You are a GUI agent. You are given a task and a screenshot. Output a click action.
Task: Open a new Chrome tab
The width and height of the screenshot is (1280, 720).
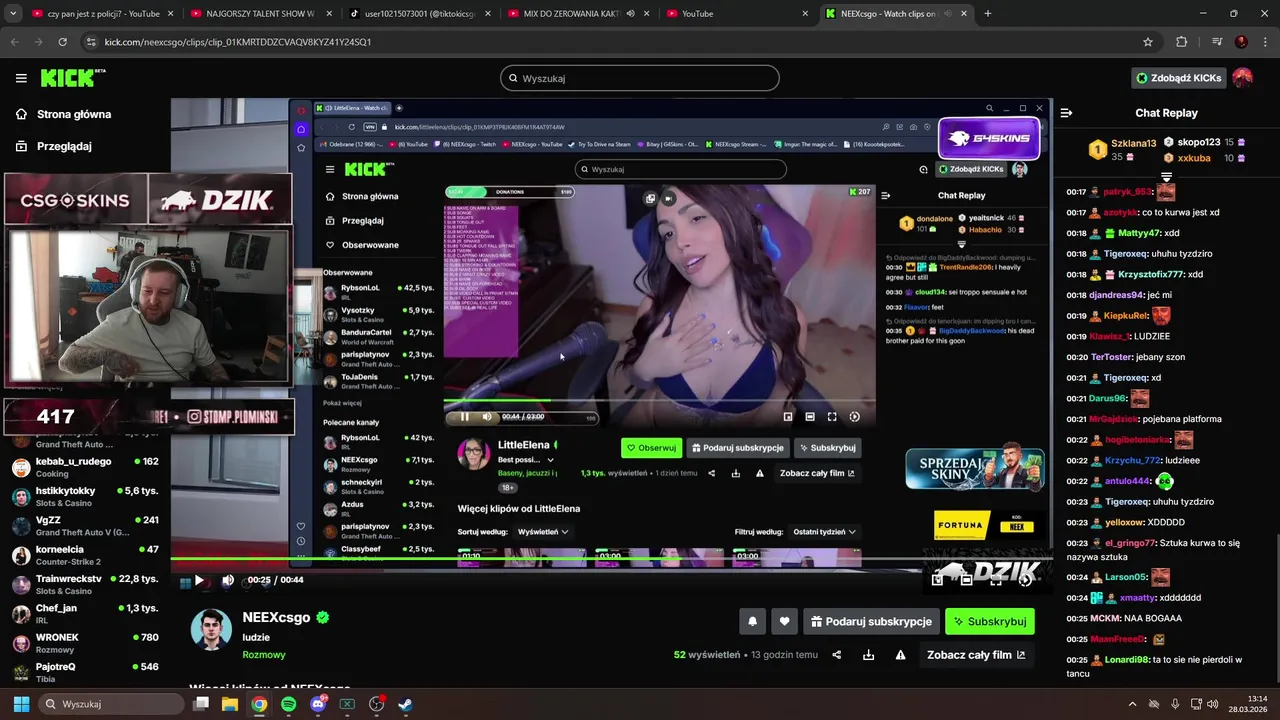[988, 13]
